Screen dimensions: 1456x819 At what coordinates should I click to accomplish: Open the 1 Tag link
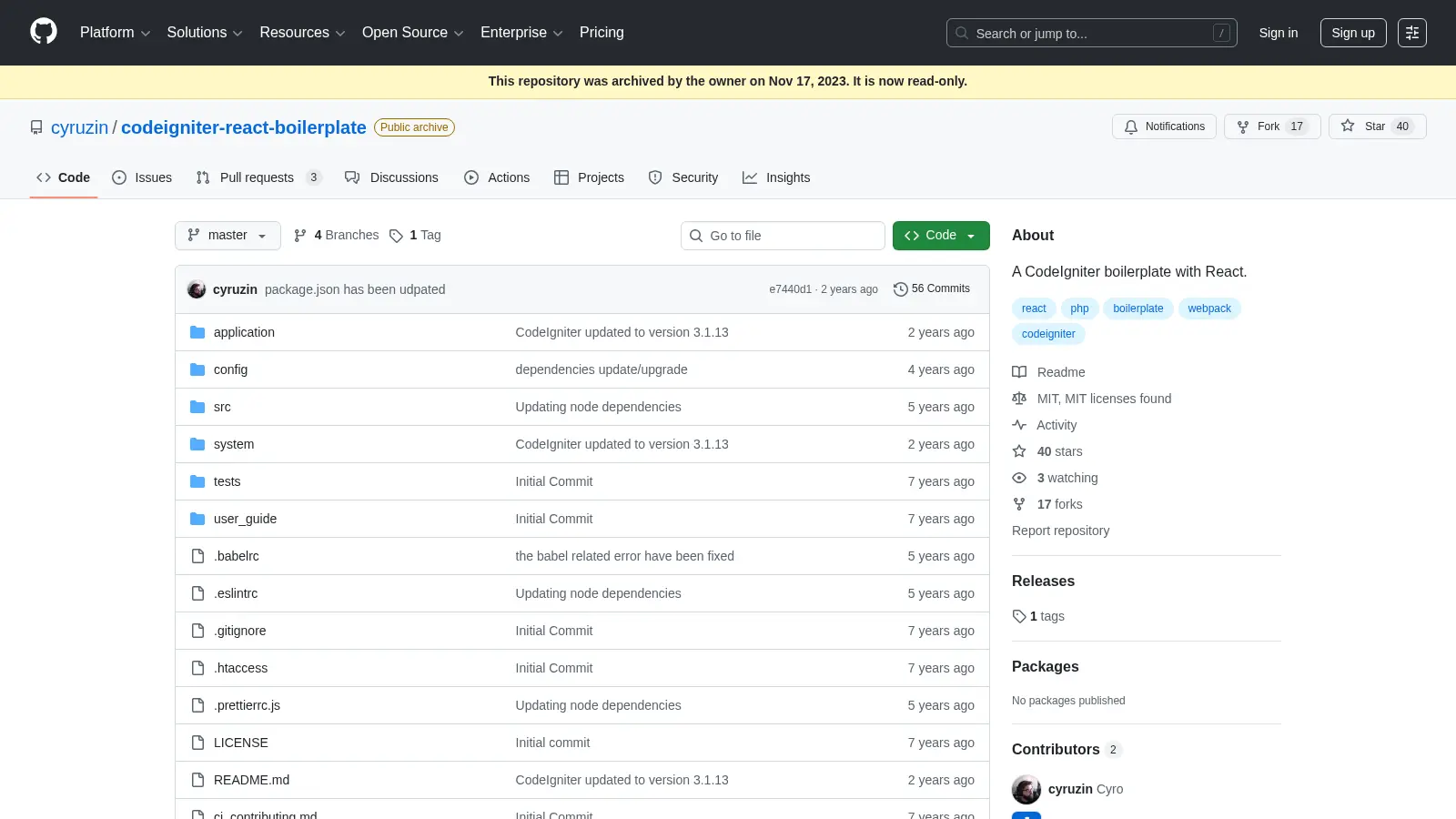415,235
